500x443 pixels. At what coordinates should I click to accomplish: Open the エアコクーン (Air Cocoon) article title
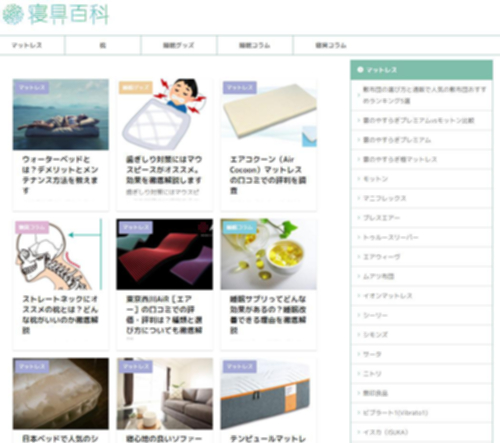[268, 175]
